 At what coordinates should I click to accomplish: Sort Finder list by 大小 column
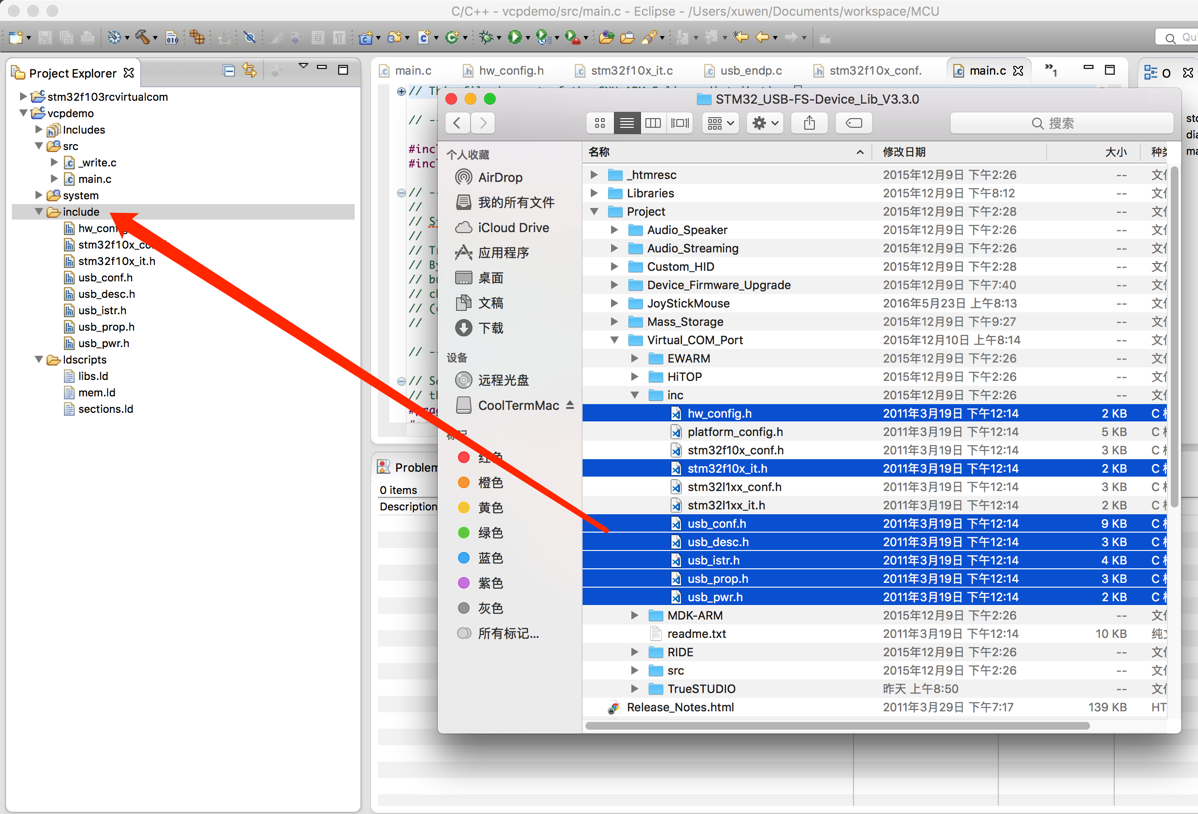pos(1094,151)
